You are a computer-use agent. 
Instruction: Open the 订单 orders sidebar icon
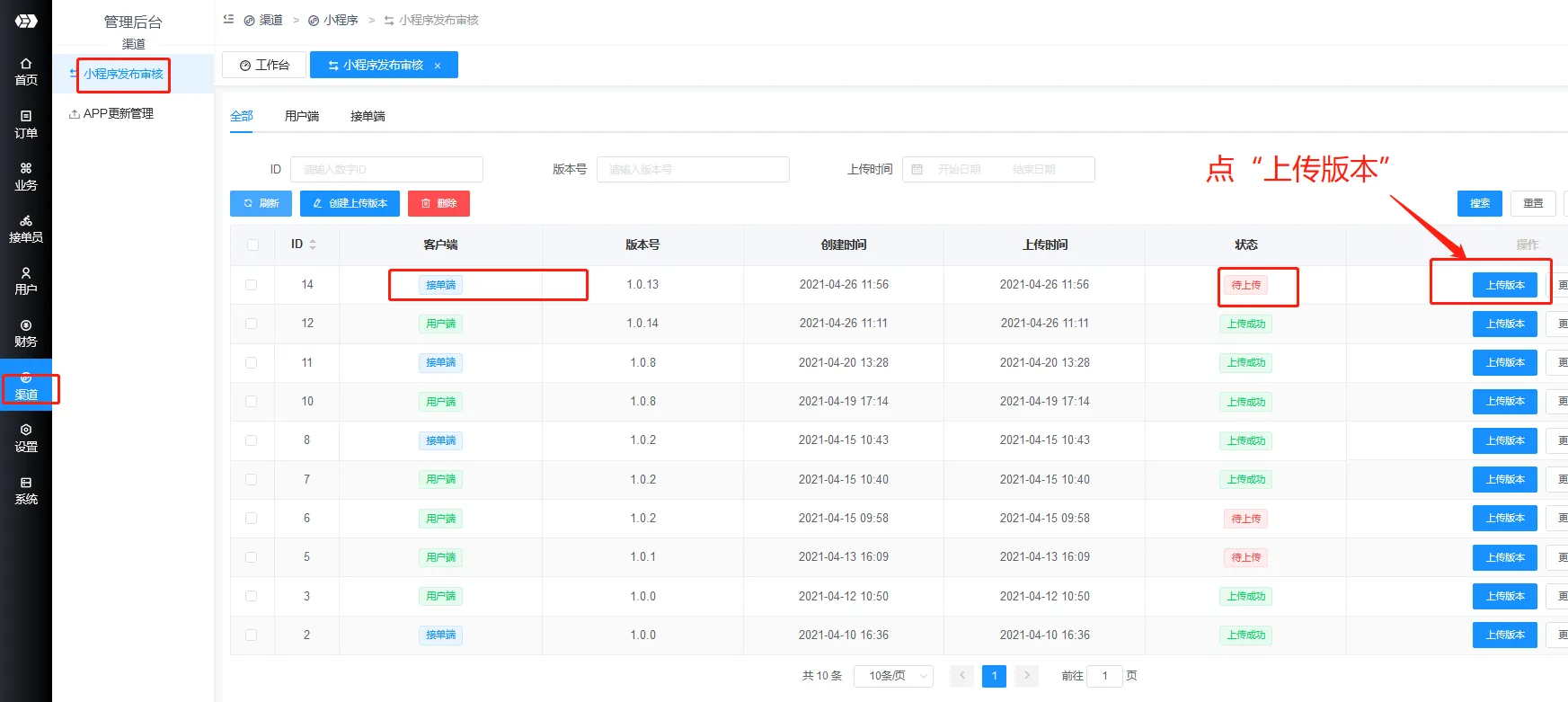26,124
